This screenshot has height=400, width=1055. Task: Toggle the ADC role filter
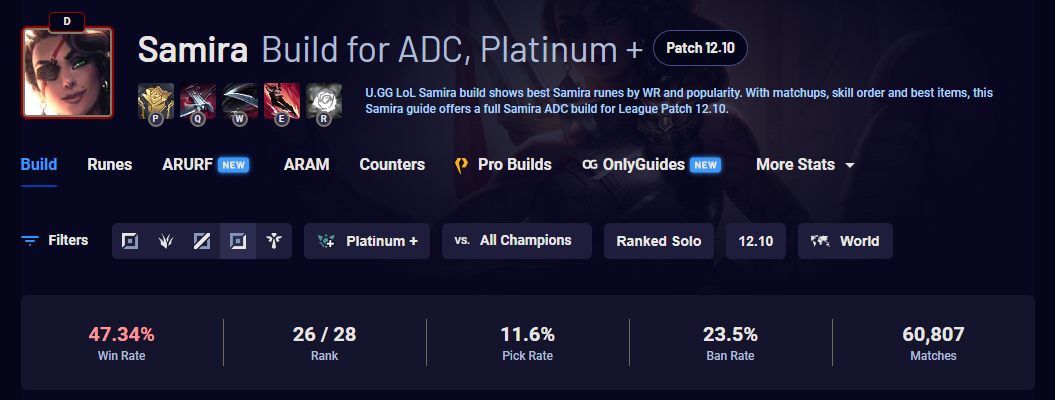pyautogui.click(x=238, y=241)
